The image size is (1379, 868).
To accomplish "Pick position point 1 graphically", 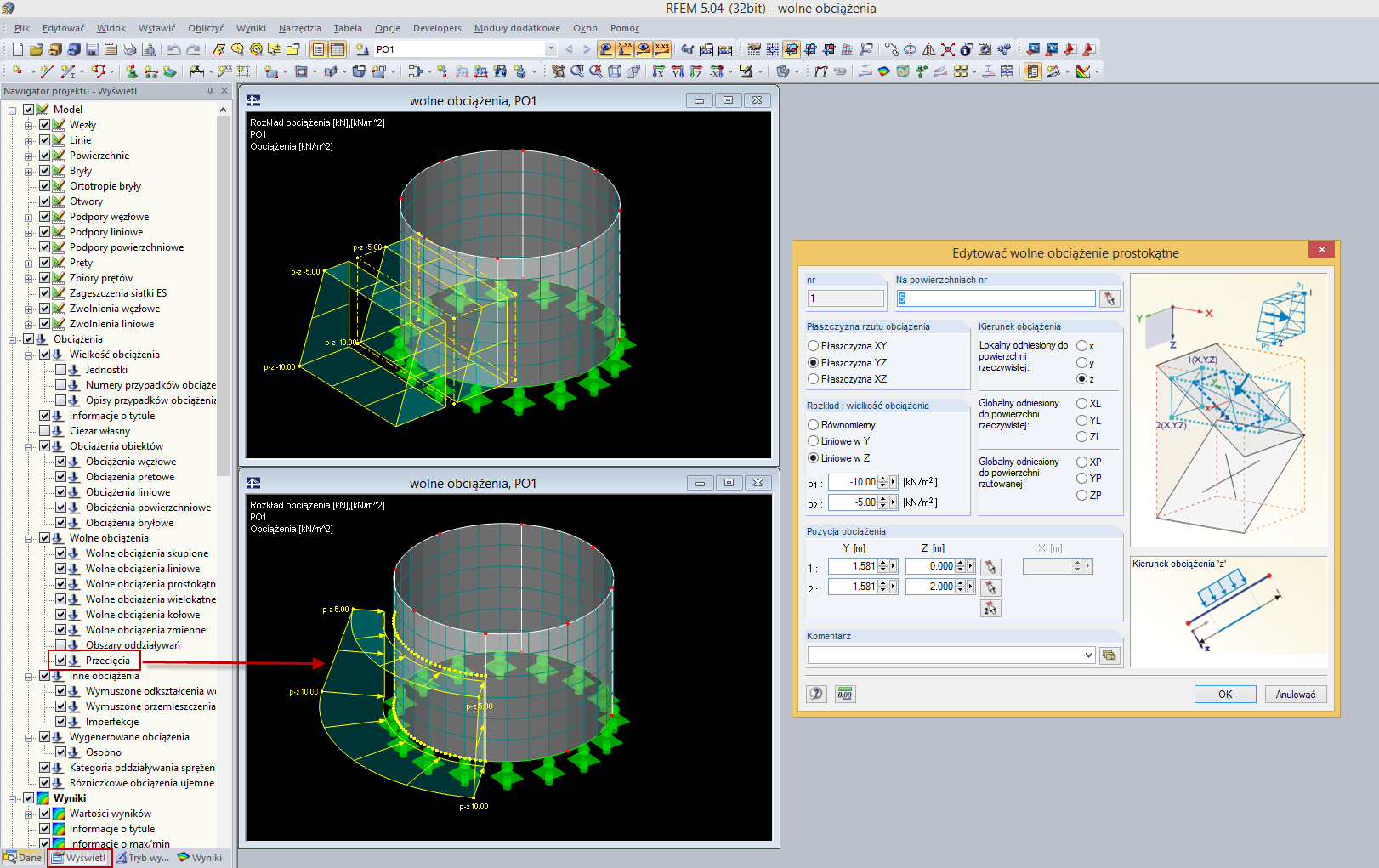I will pyautogui.click(x=990, y=567).
